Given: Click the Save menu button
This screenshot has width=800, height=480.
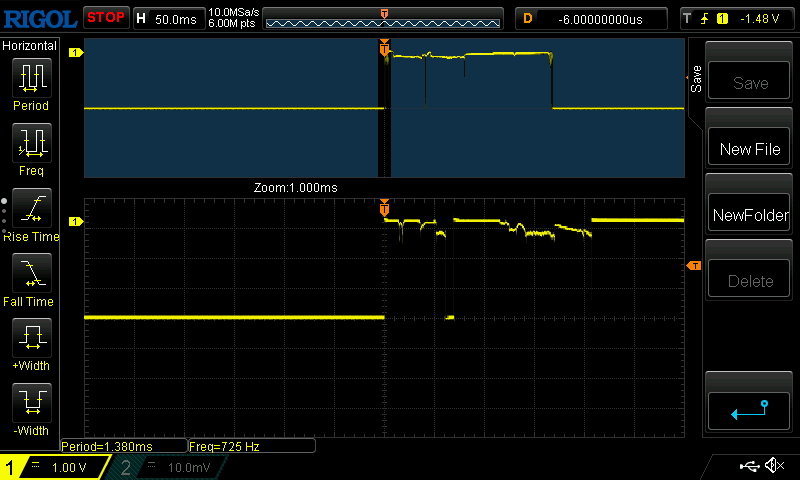Looking at the screenshot, I should tap(750, 83).
